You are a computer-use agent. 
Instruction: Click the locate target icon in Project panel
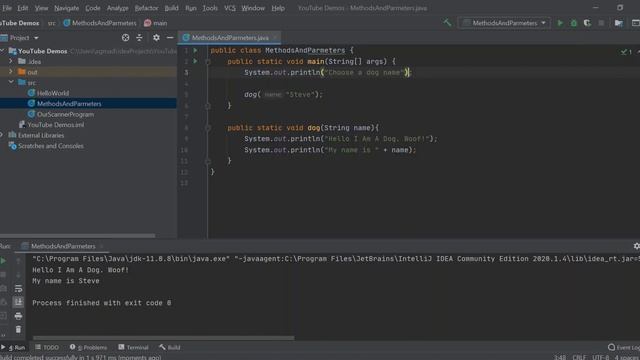pos(125,38)
